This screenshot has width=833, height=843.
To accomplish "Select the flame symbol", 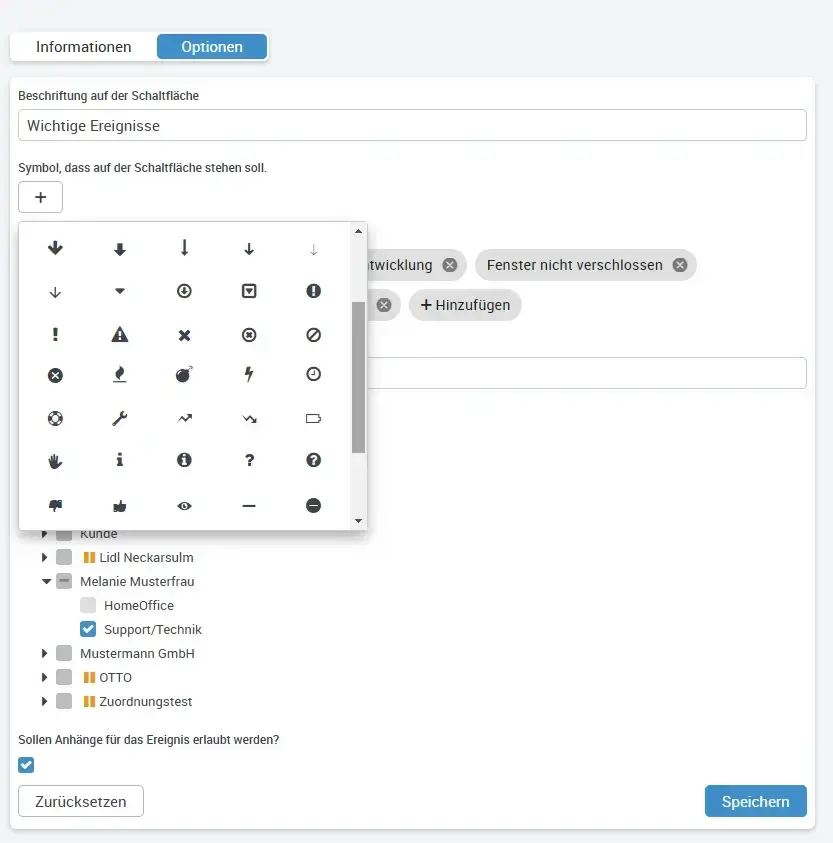I will pos(120,375).
